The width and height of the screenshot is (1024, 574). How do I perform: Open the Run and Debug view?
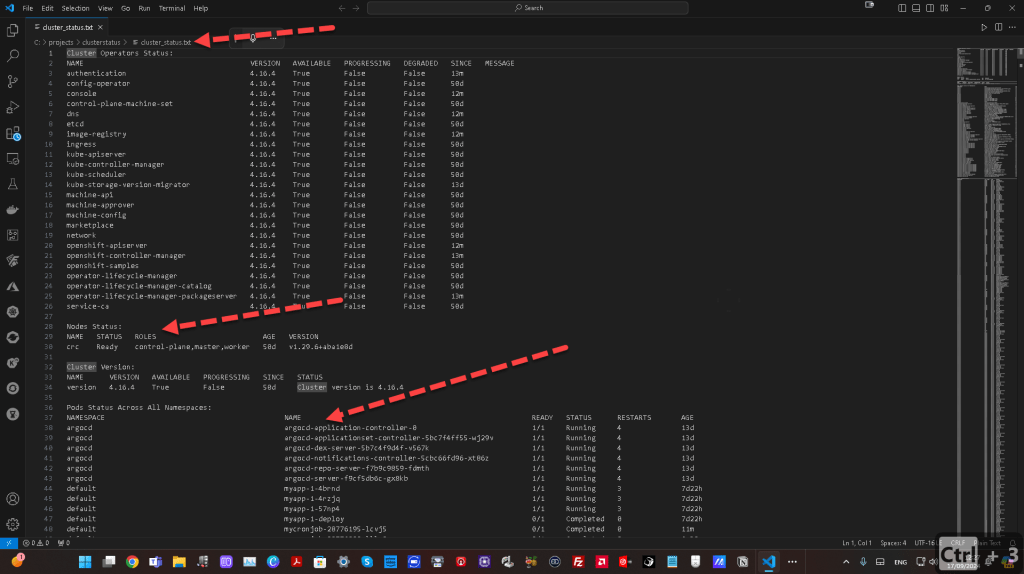pos(12,107)
